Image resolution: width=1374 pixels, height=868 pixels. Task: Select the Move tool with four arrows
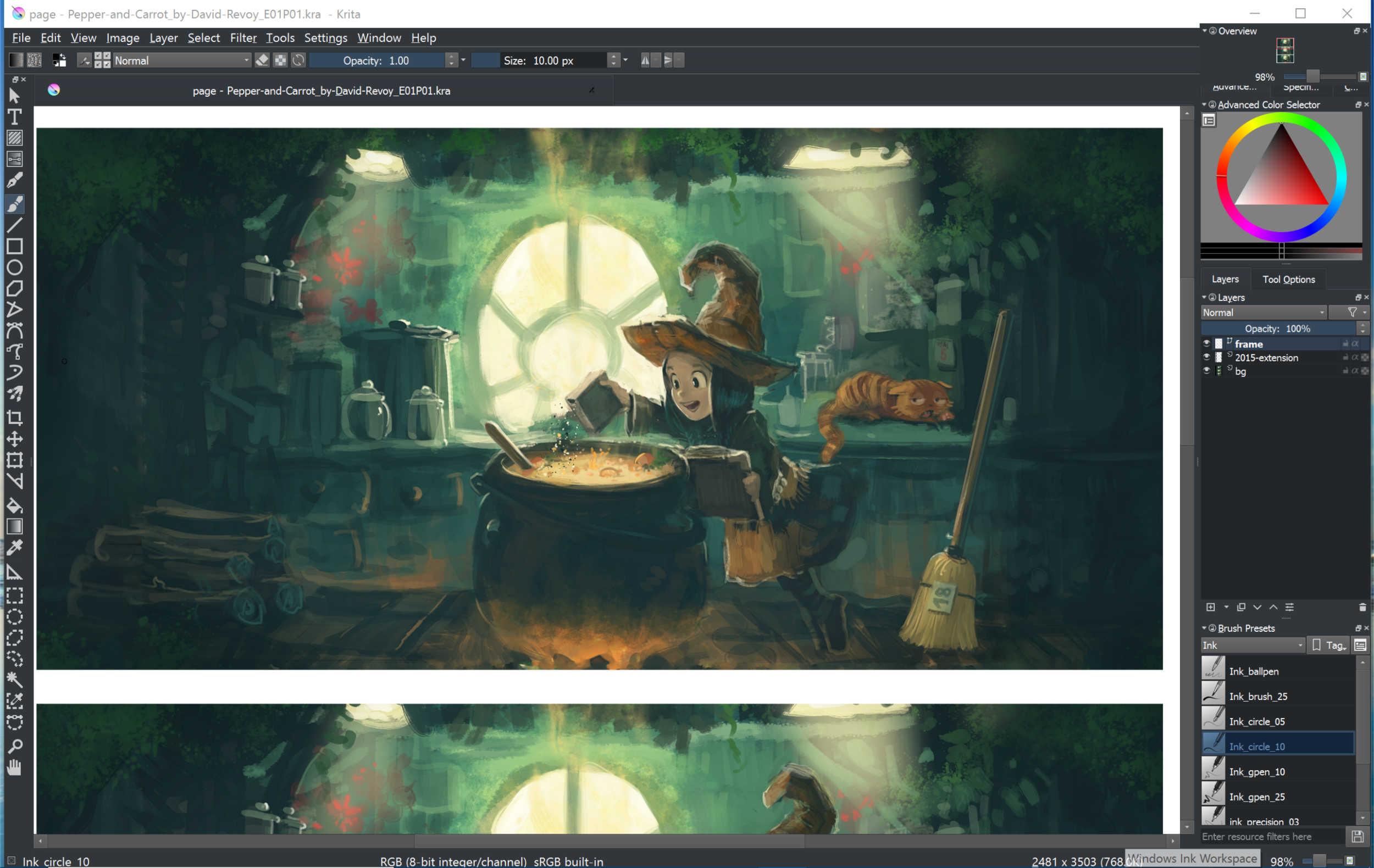[x=15, y=439]
